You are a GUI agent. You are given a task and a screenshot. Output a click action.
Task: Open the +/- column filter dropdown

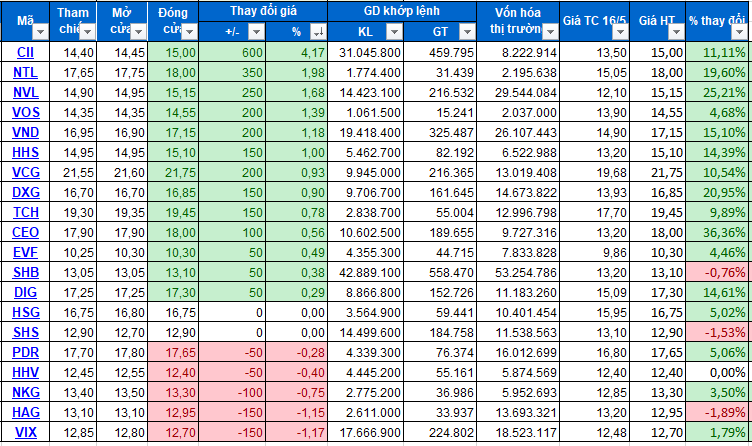pos(256,32)
